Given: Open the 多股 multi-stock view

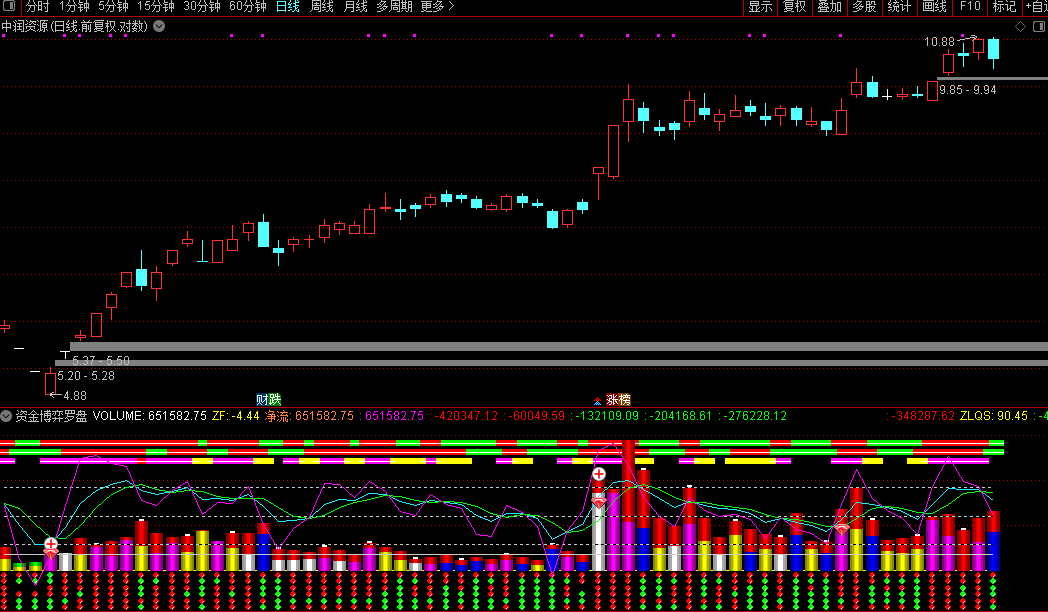Looking at the screenshot, I should click(864, 7).
